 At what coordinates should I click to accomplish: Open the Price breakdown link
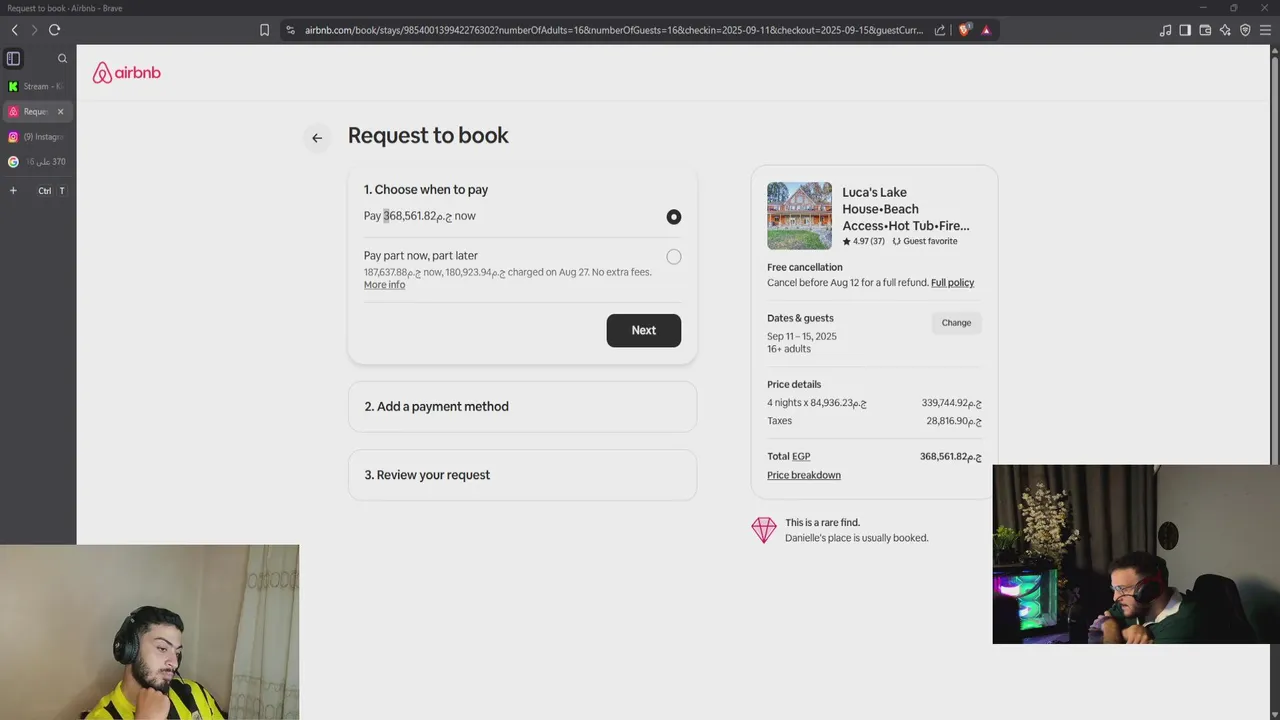click(804, 476)
